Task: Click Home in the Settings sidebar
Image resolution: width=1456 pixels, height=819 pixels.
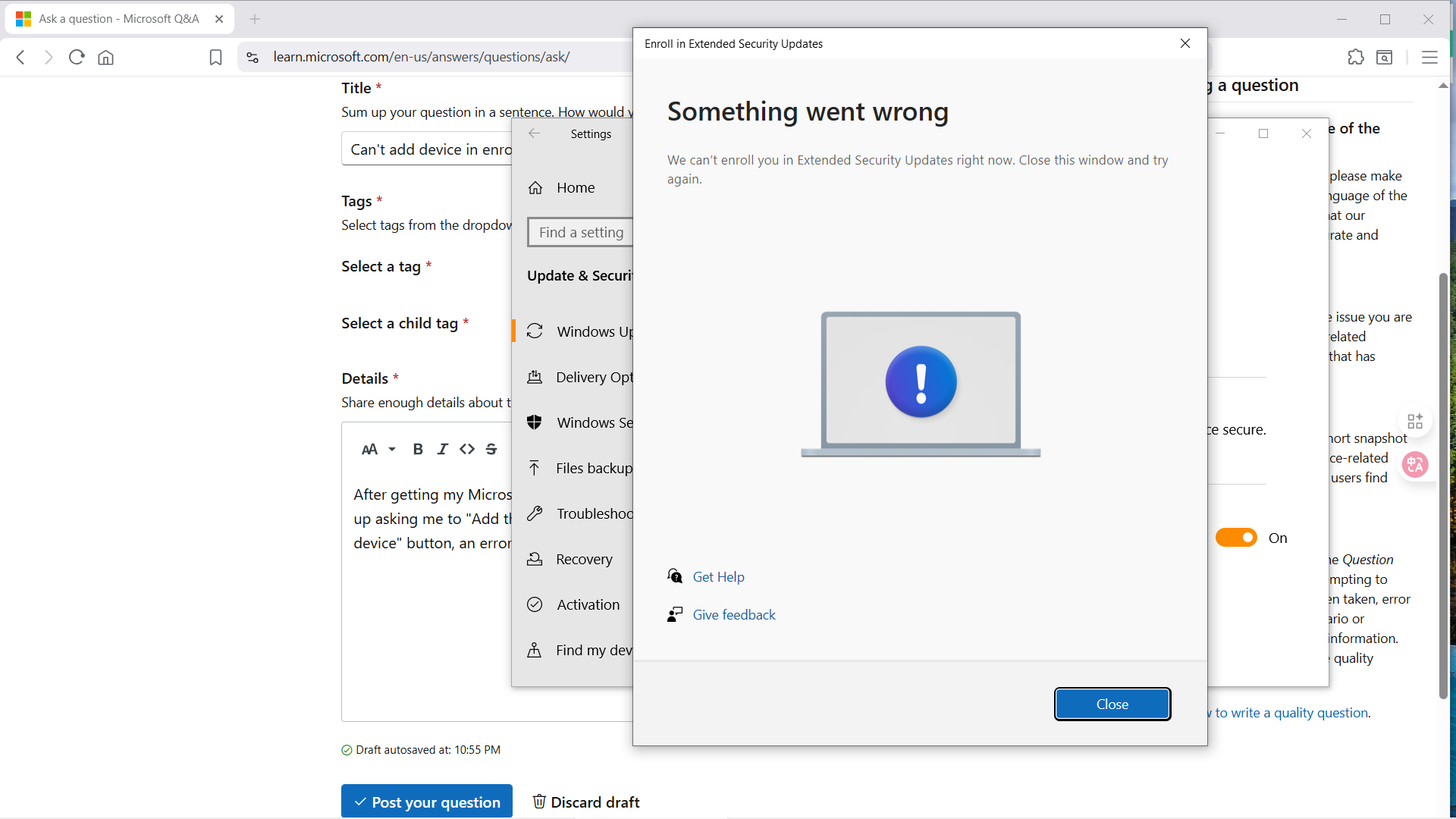Action: [x=576, y=187]
